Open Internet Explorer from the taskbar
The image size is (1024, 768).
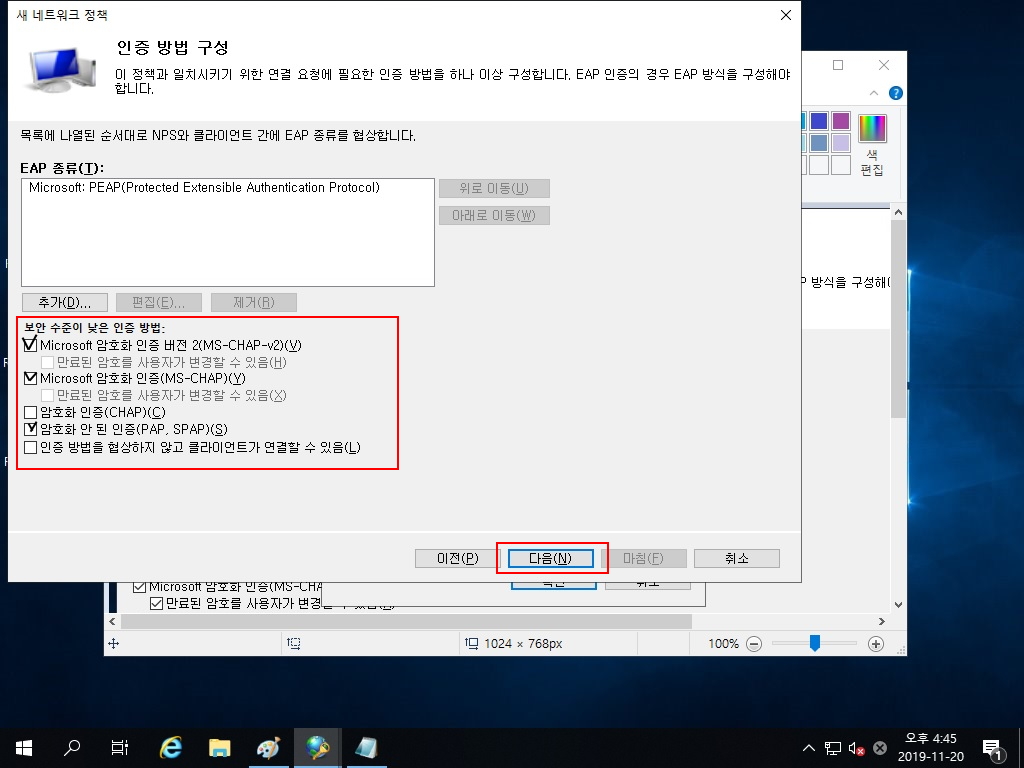(171, 747)
